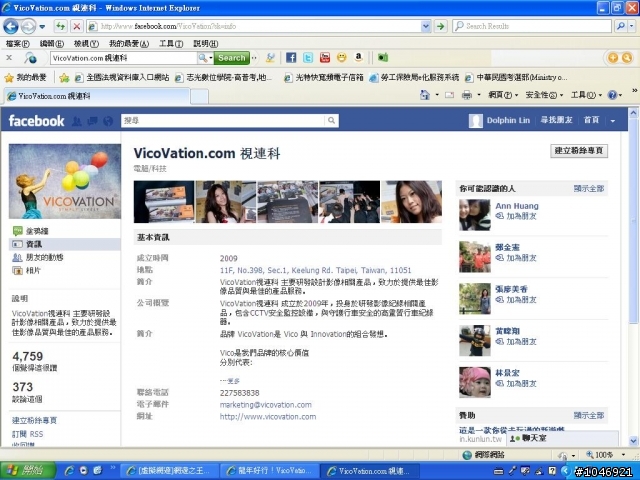This screenshot has width=640, height=480.
Task: Click the Facebook messages icon
Action: (93, 121)
